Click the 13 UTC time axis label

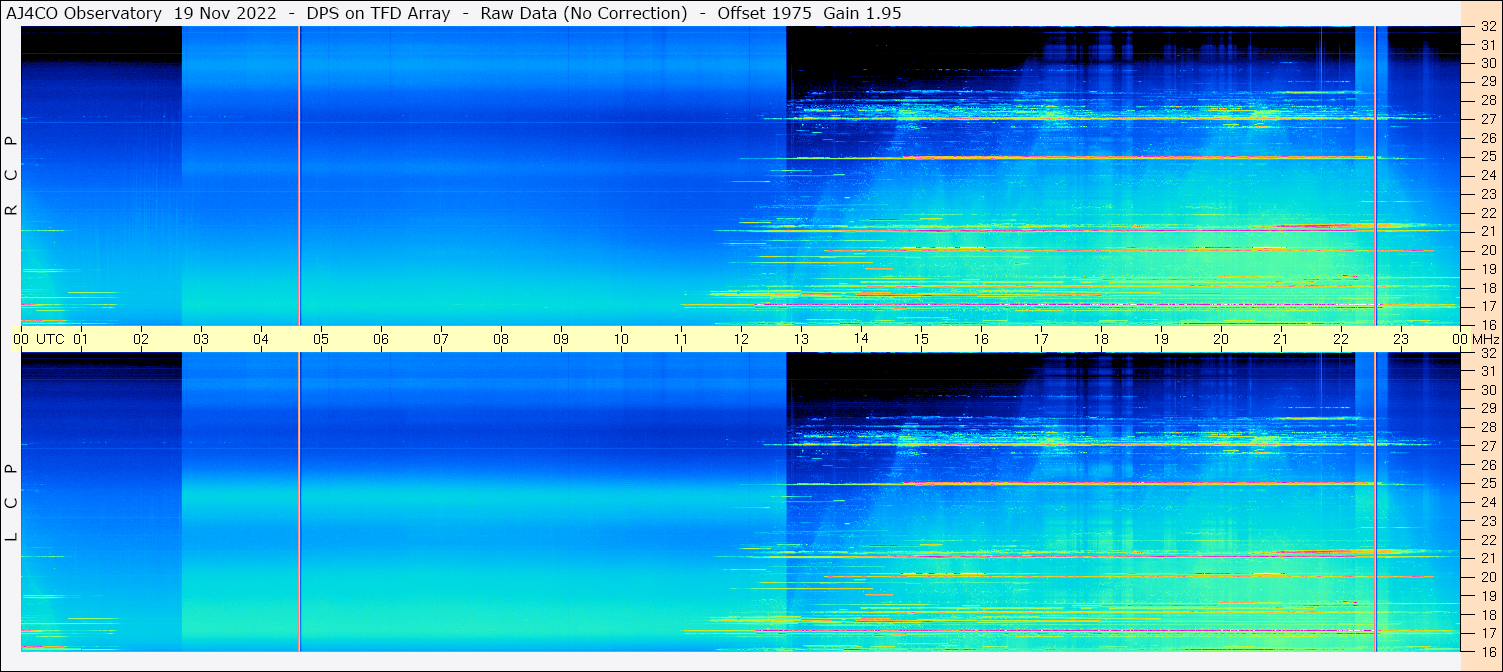click(801, 339)
